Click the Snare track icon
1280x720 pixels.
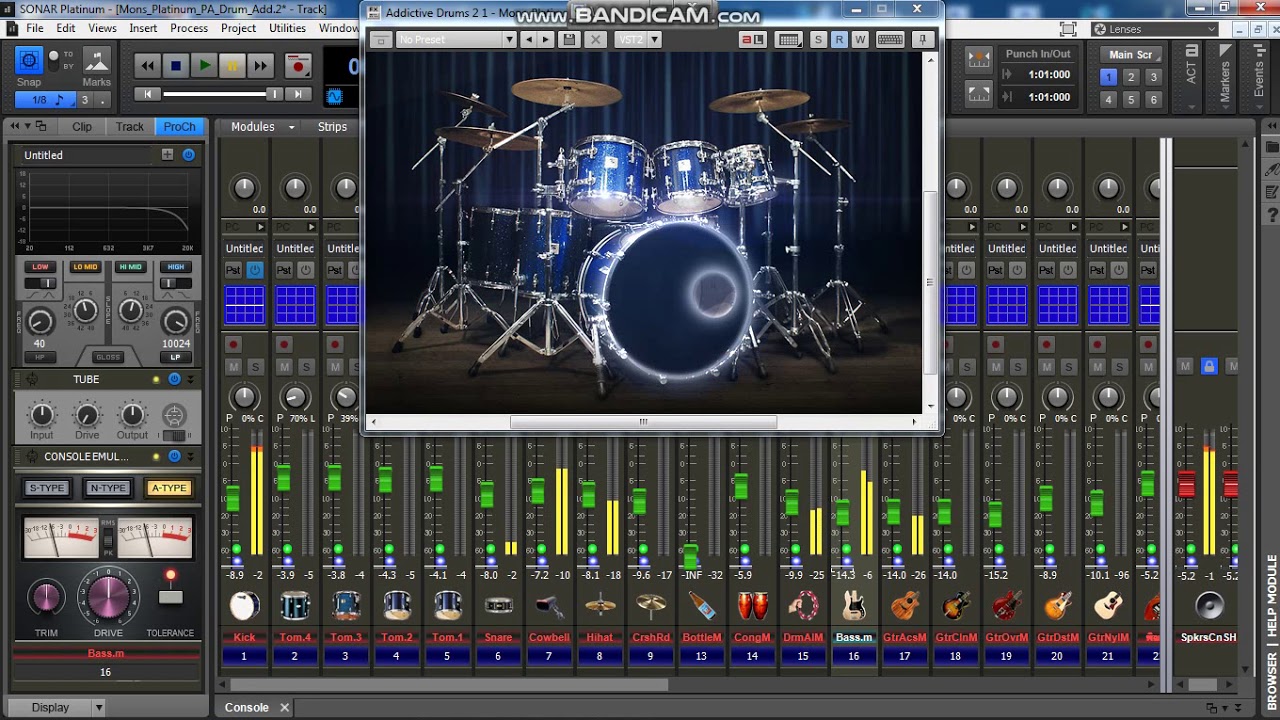point(498,605)
